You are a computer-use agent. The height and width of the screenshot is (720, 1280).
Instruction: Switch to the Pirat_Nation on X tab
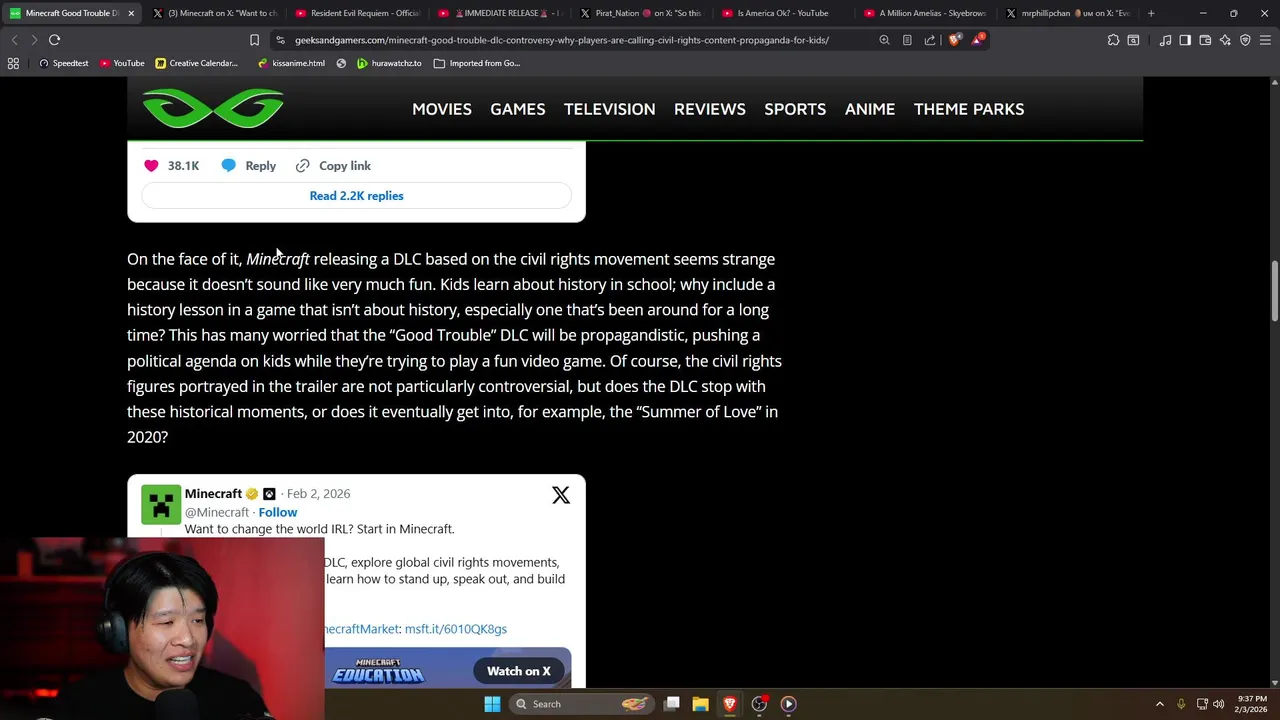point(642,13)
